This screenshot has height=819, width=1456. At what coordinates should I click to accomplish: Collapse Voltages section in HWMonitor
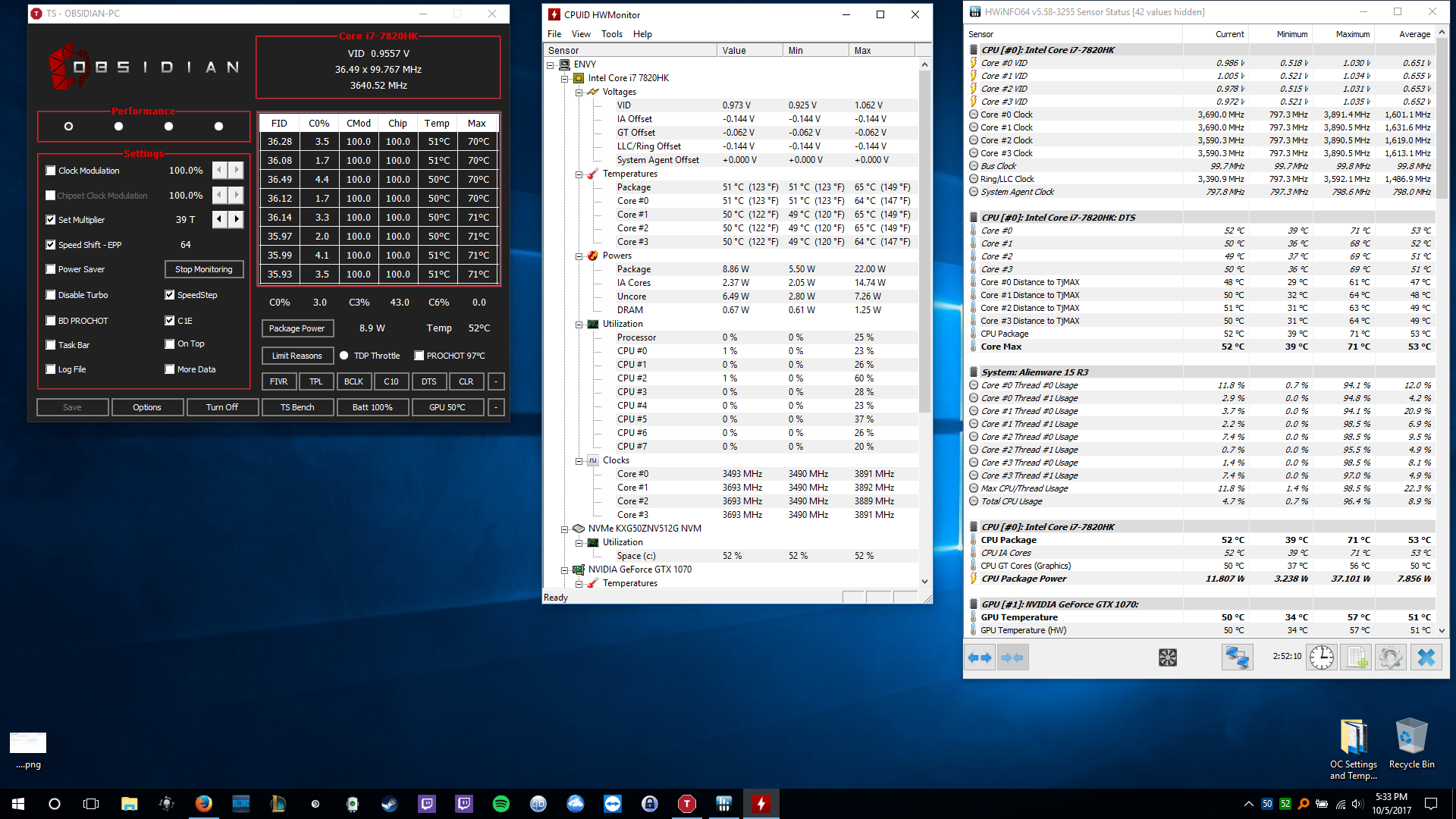click(579, 92)
